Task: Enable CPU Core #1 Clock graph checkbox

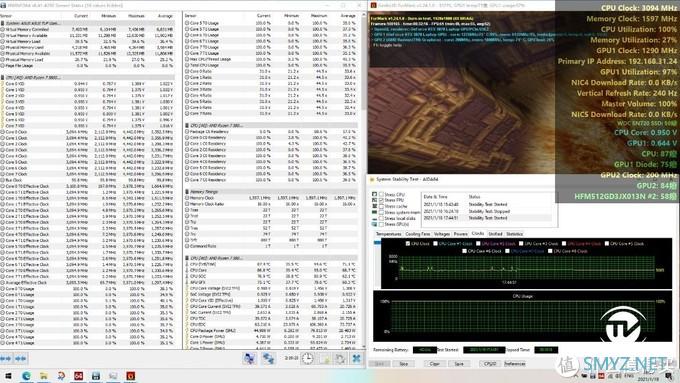Action: (x=435, y=244)
